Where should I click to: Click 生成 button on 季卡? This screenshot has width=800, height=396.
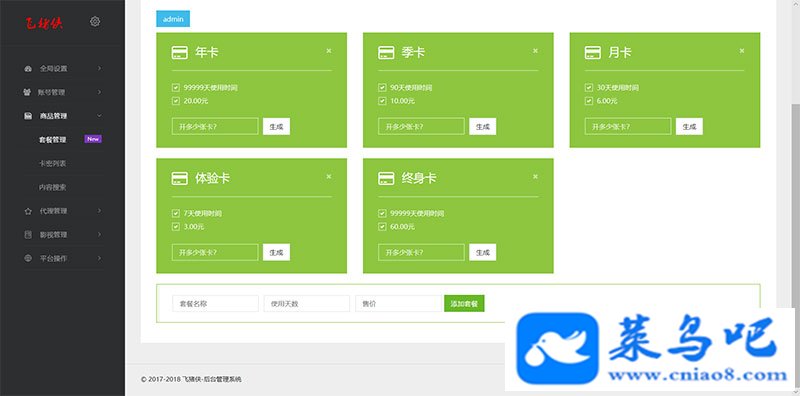click(x=483, y=127)
